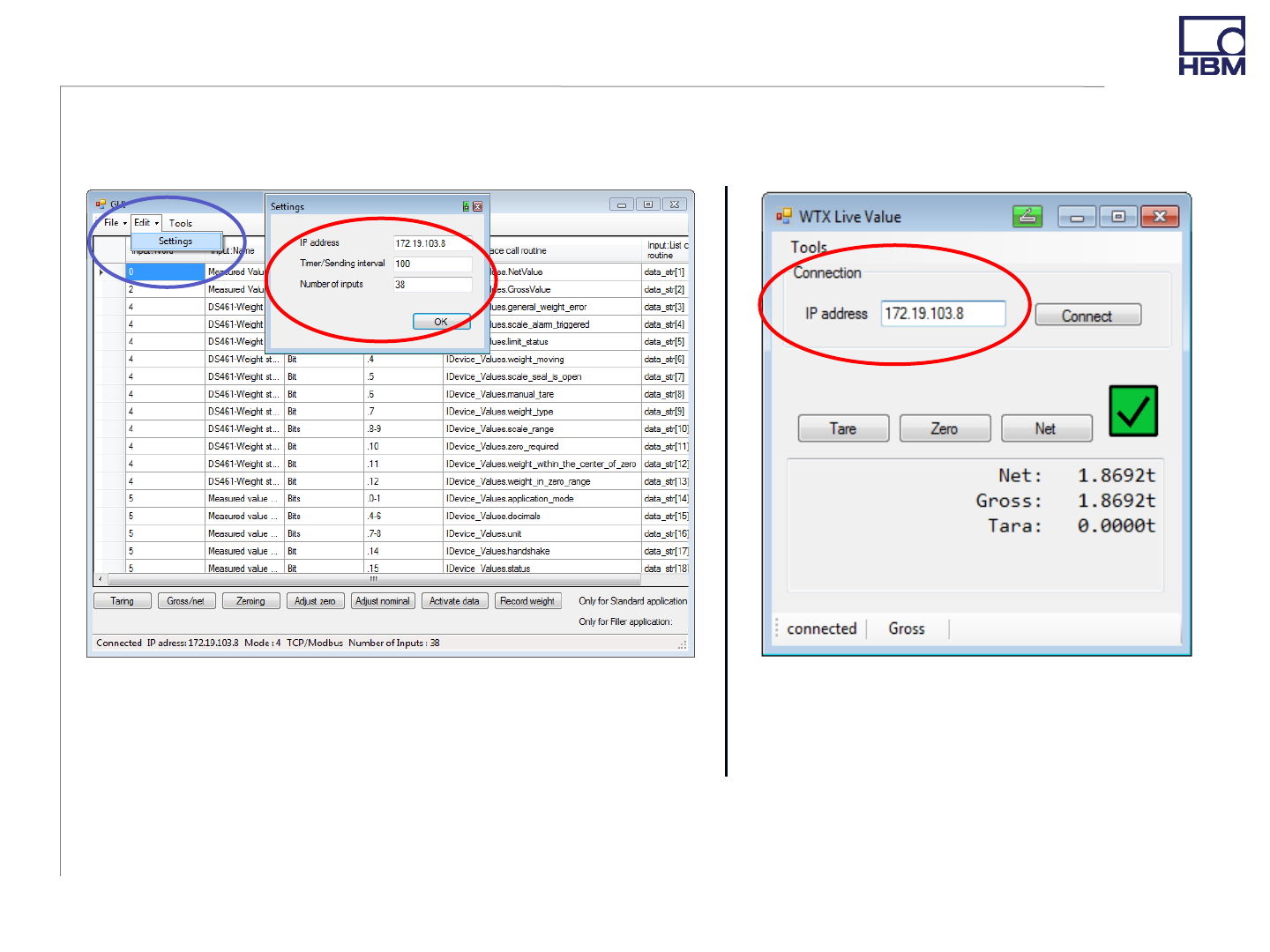Click the Tare button

coord(843,428)
